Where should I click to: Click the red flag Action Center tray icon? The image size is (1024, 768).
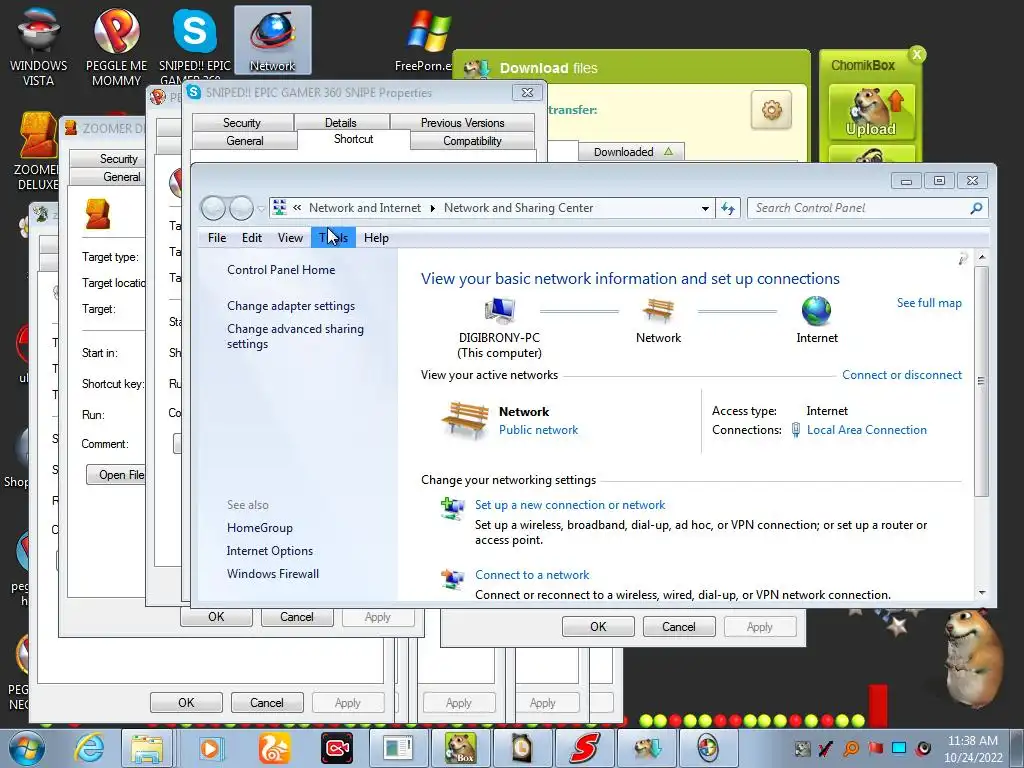(x=875, y=748)
